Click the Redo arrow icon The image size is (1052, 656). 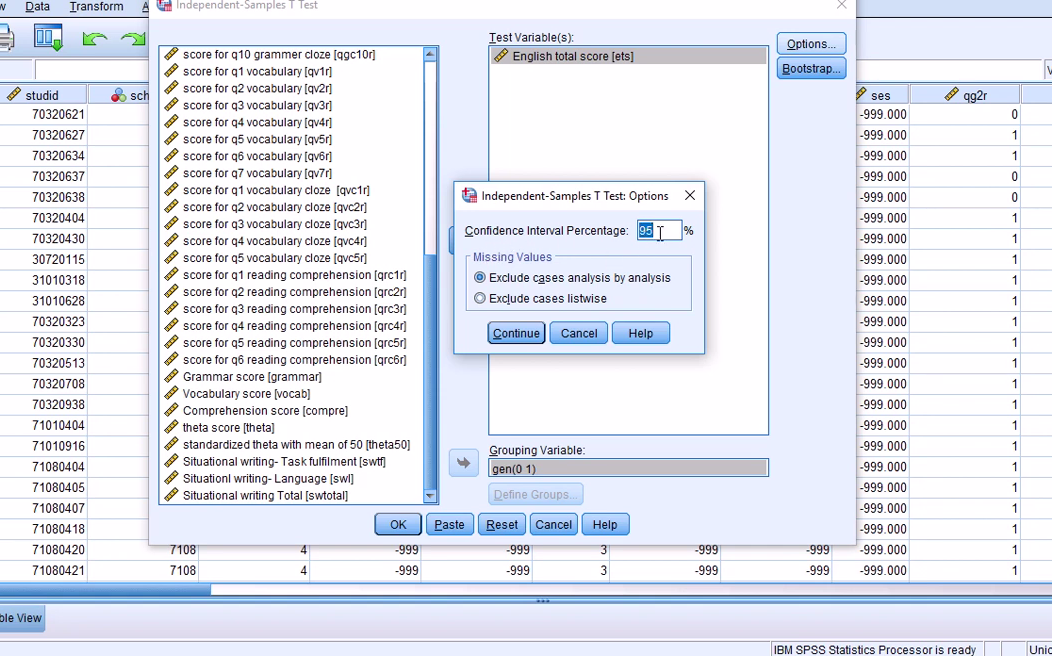tap(133, 38)
